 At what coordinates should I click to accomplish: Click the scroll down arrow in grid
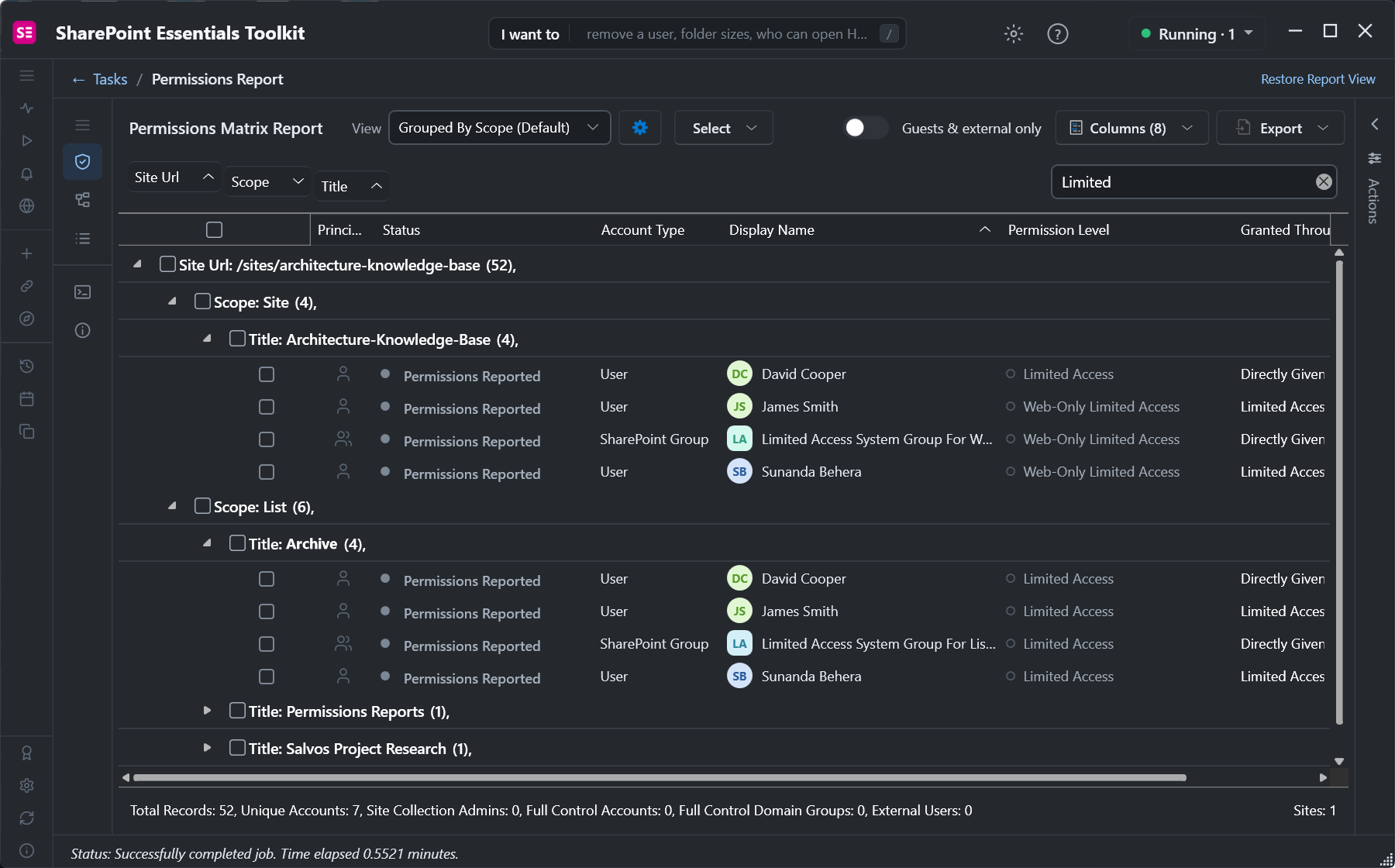[x=1339, y=762]
